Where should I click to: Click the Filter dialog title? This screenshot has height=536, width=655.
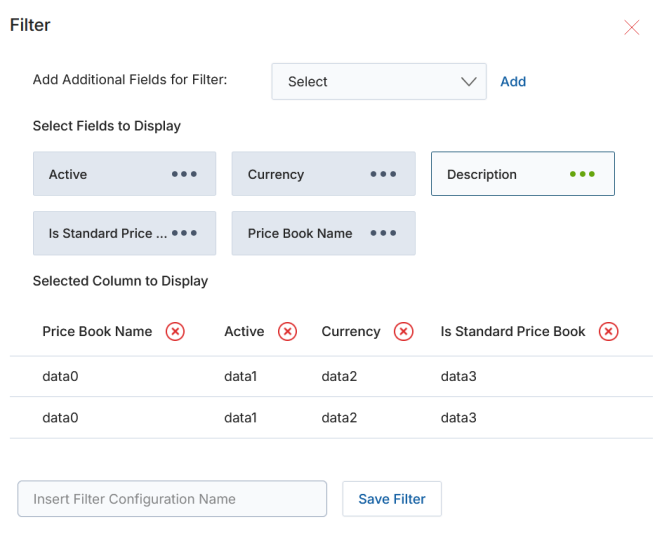point(30,25)
